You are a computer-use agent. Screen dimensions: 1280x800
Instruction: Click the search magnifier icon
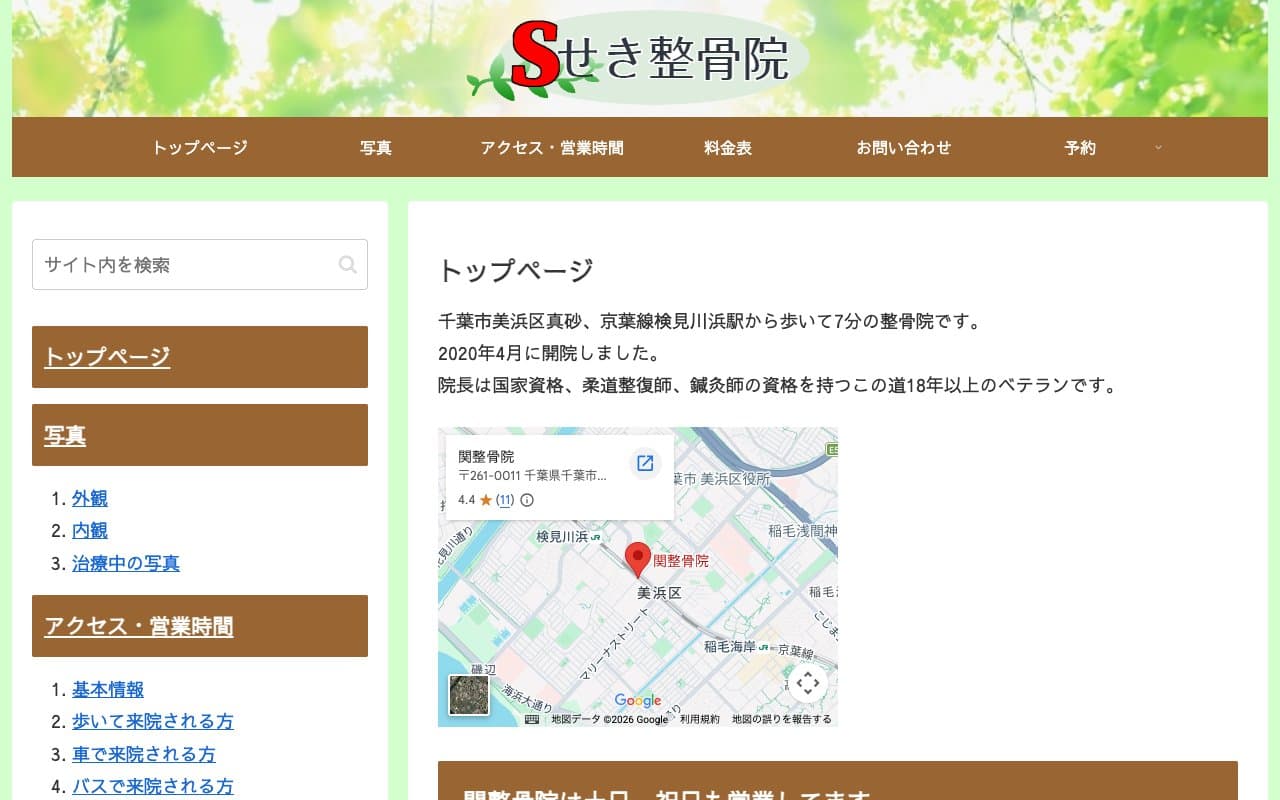pyautogui.click(x=347, y=264)
